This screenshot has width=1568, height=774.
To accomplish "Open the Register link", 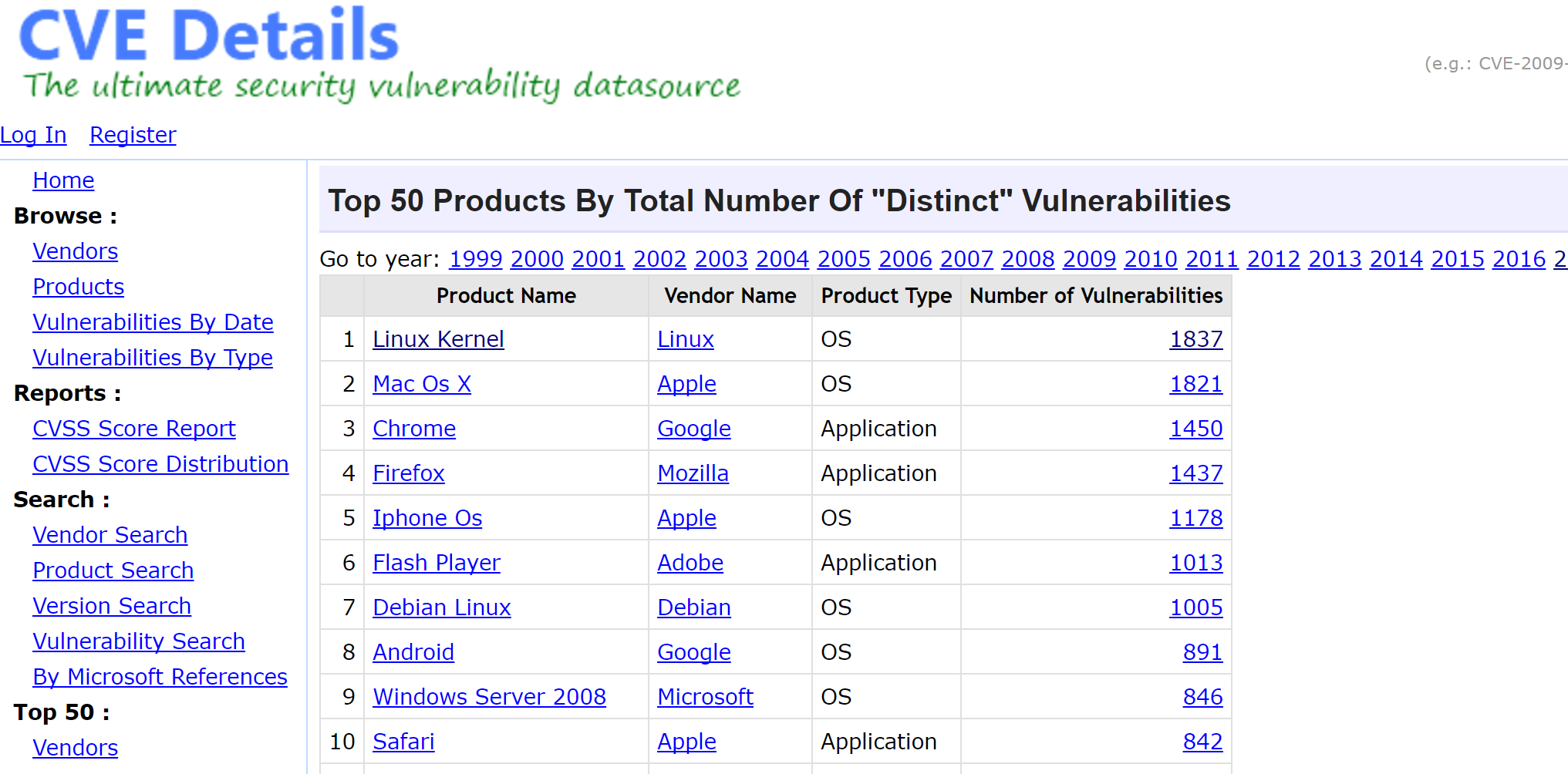I will 133,135.
